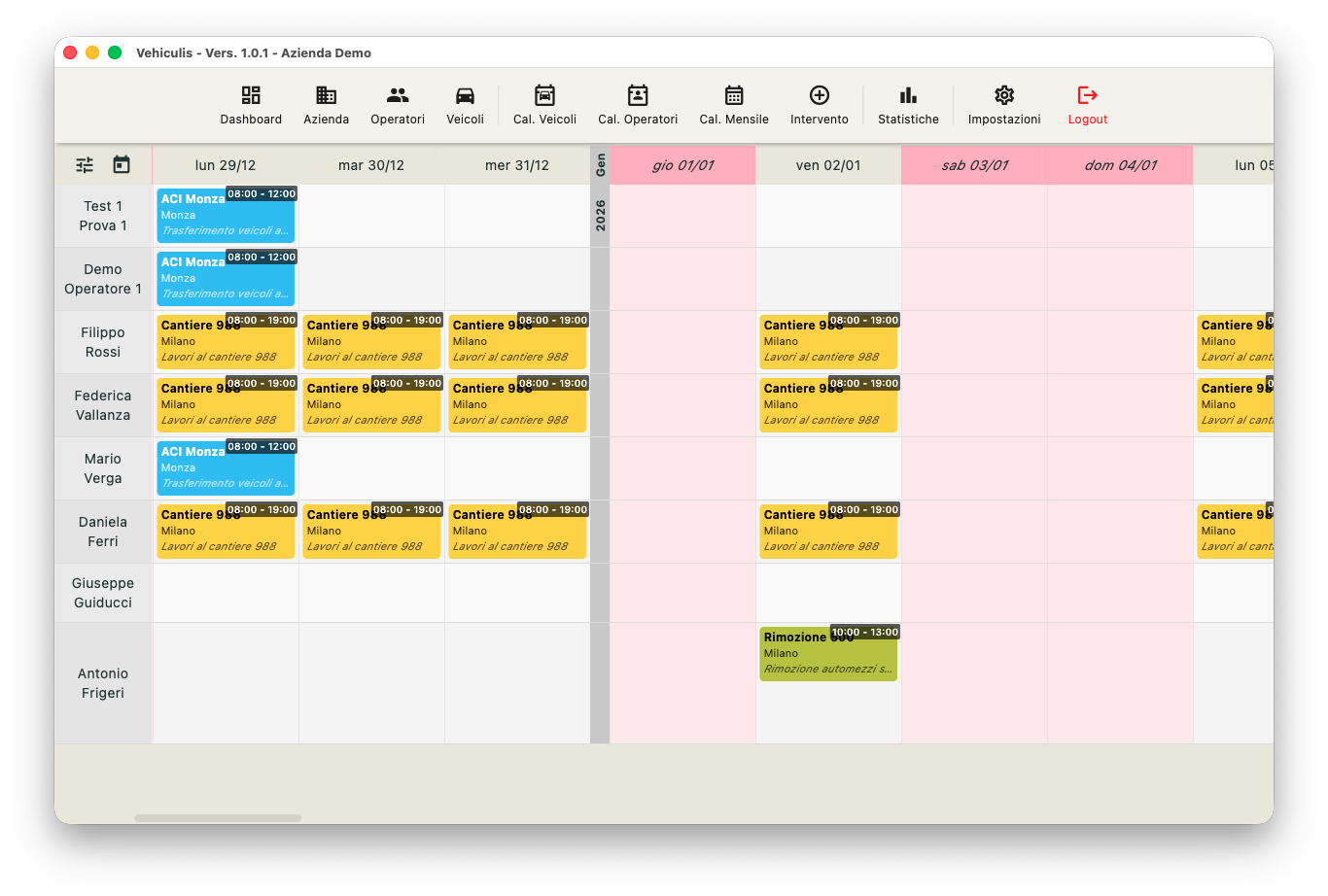Open the Cal. Veicoli calendar
The height and width of the screenshot is (896, 1328).
pyautogui.click(x=544, y=105)
